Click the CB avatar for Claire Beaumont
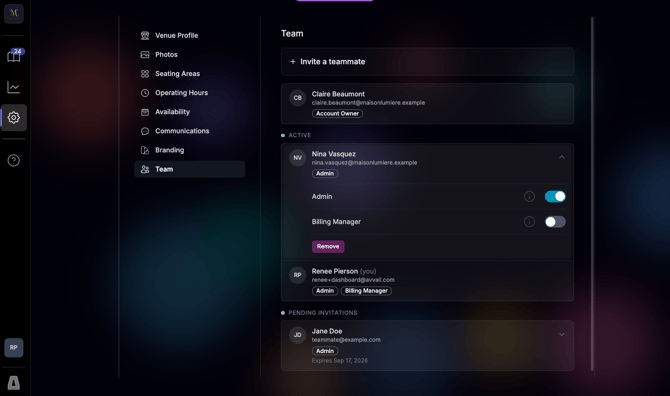Viewport: 670px width, 396px height. [x=297, y=98]
